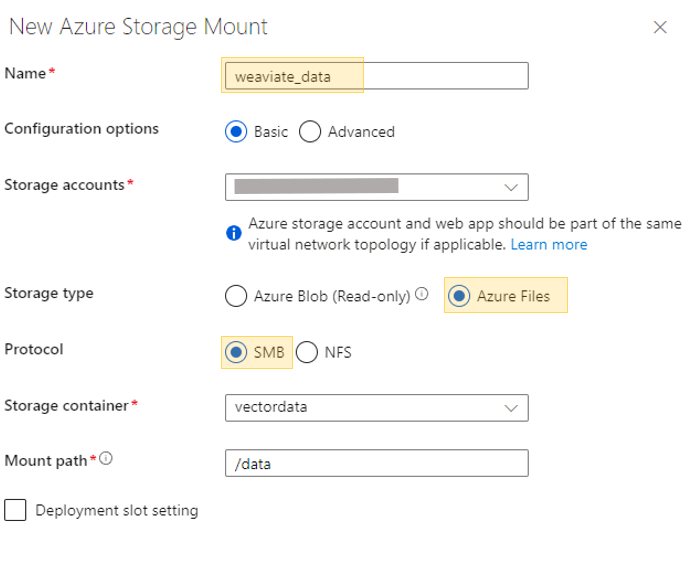Close the New Azure Storage Mount panel
The width and height of the screenshot is (692, 568).
(660, 27)
